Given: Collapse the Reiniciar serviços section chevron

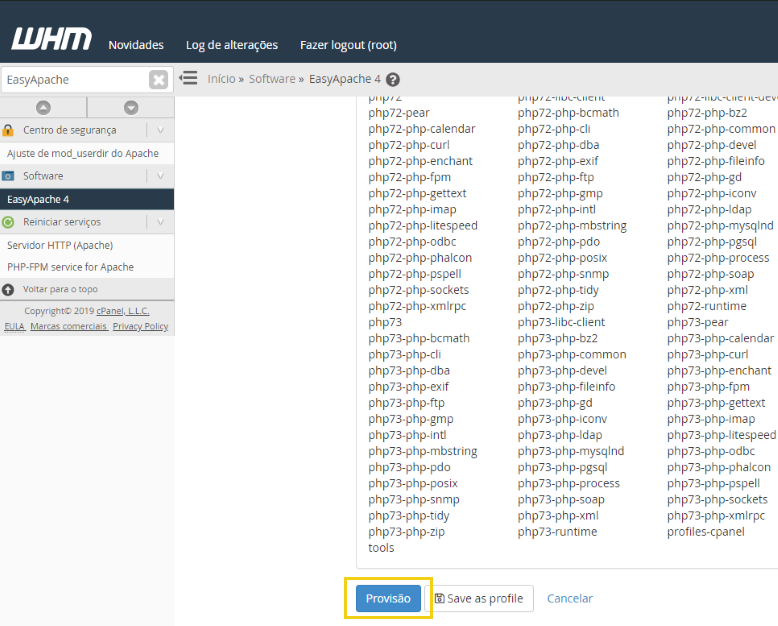Looking at the screenshot, I should 160,222.
